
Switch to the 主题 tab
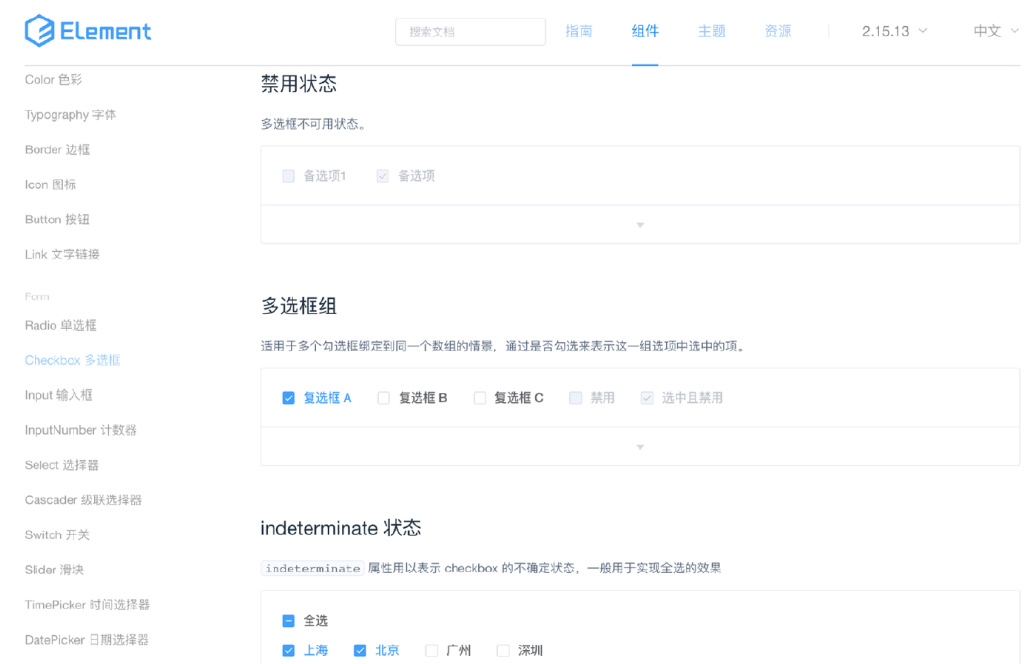(711, 31)
